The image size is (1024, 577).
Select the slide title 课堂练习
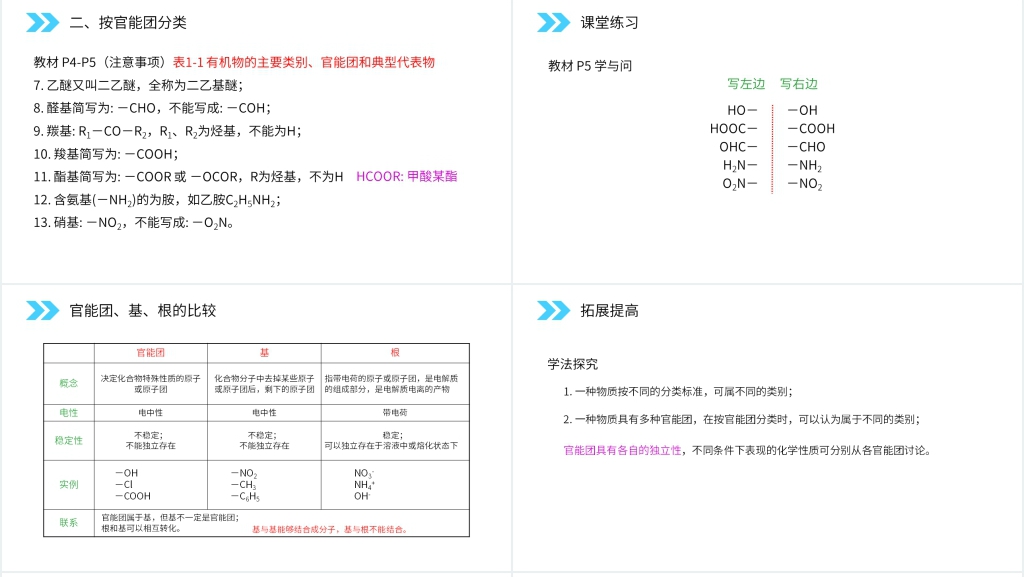tap(609, 23)
